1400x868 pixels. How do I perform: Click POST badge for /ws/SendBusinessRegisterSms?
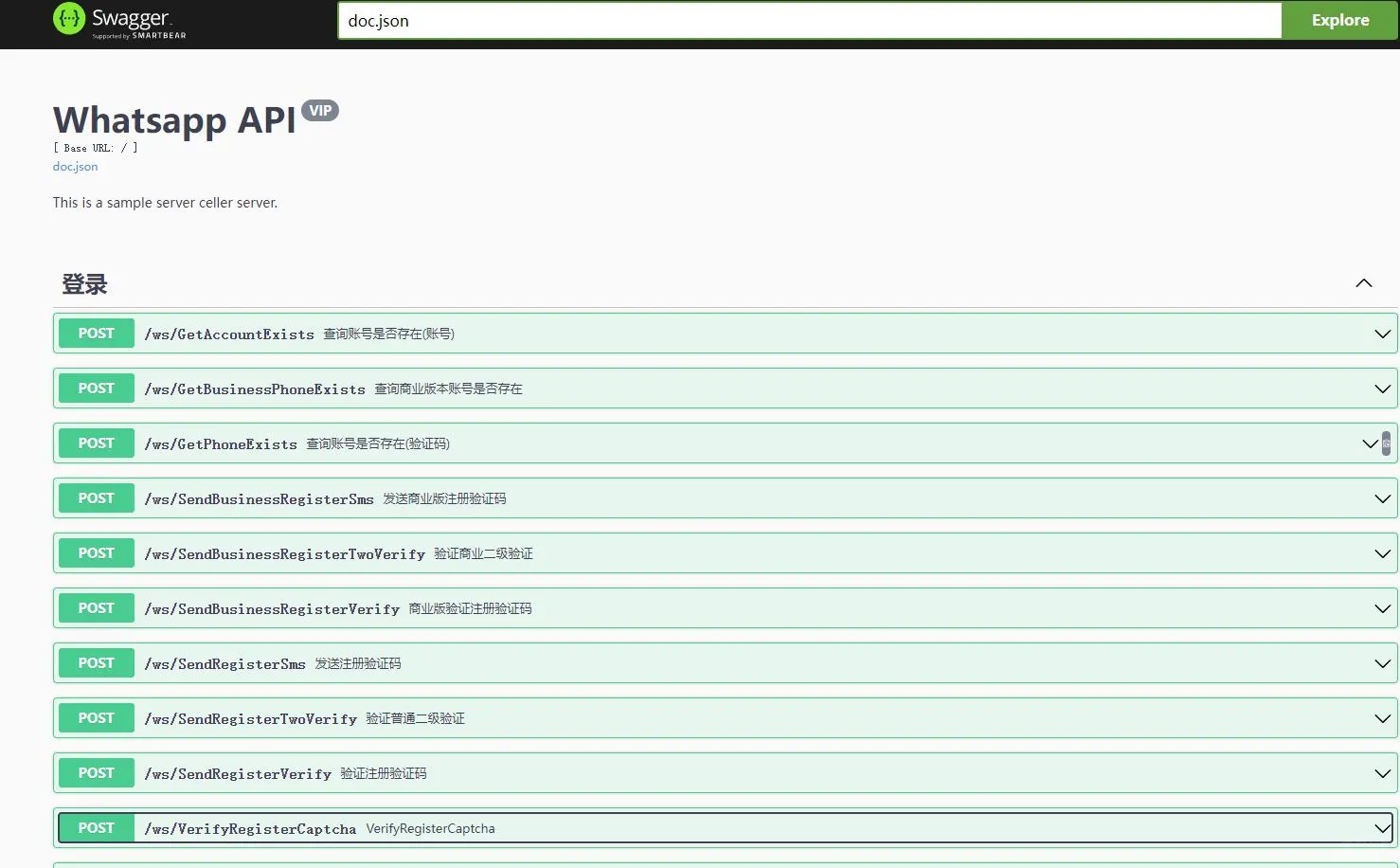97,498
